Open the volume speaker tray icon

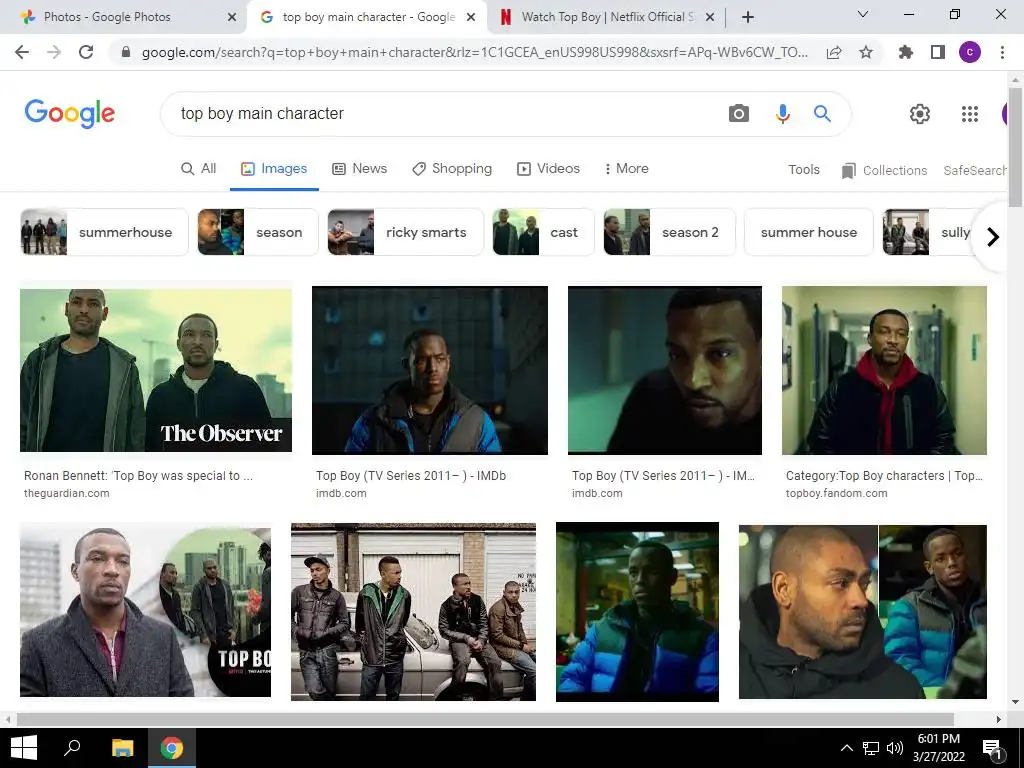tap(895, 748)
